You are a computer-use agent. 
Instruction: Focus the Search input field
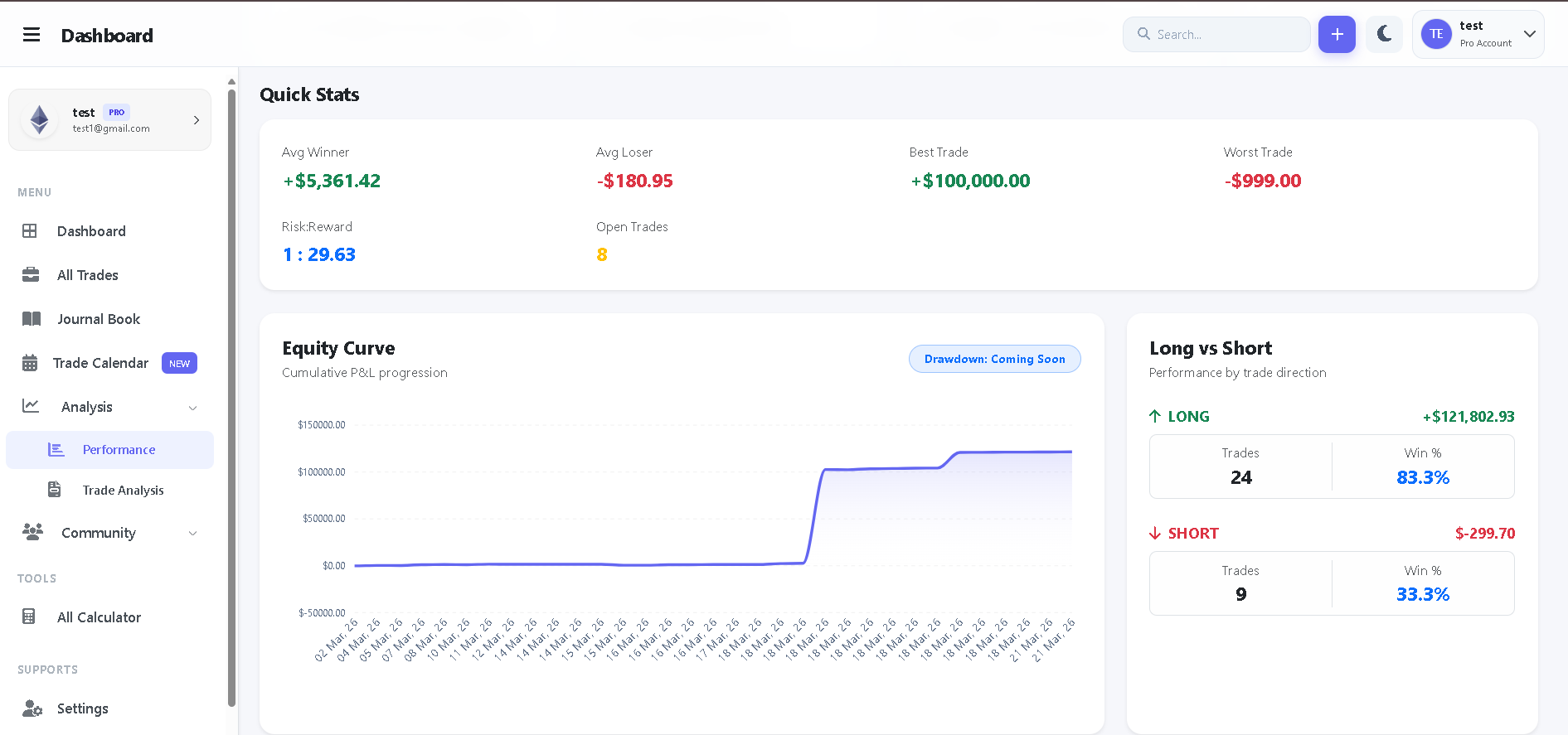pyautogui.click(x=1216, y=34)
